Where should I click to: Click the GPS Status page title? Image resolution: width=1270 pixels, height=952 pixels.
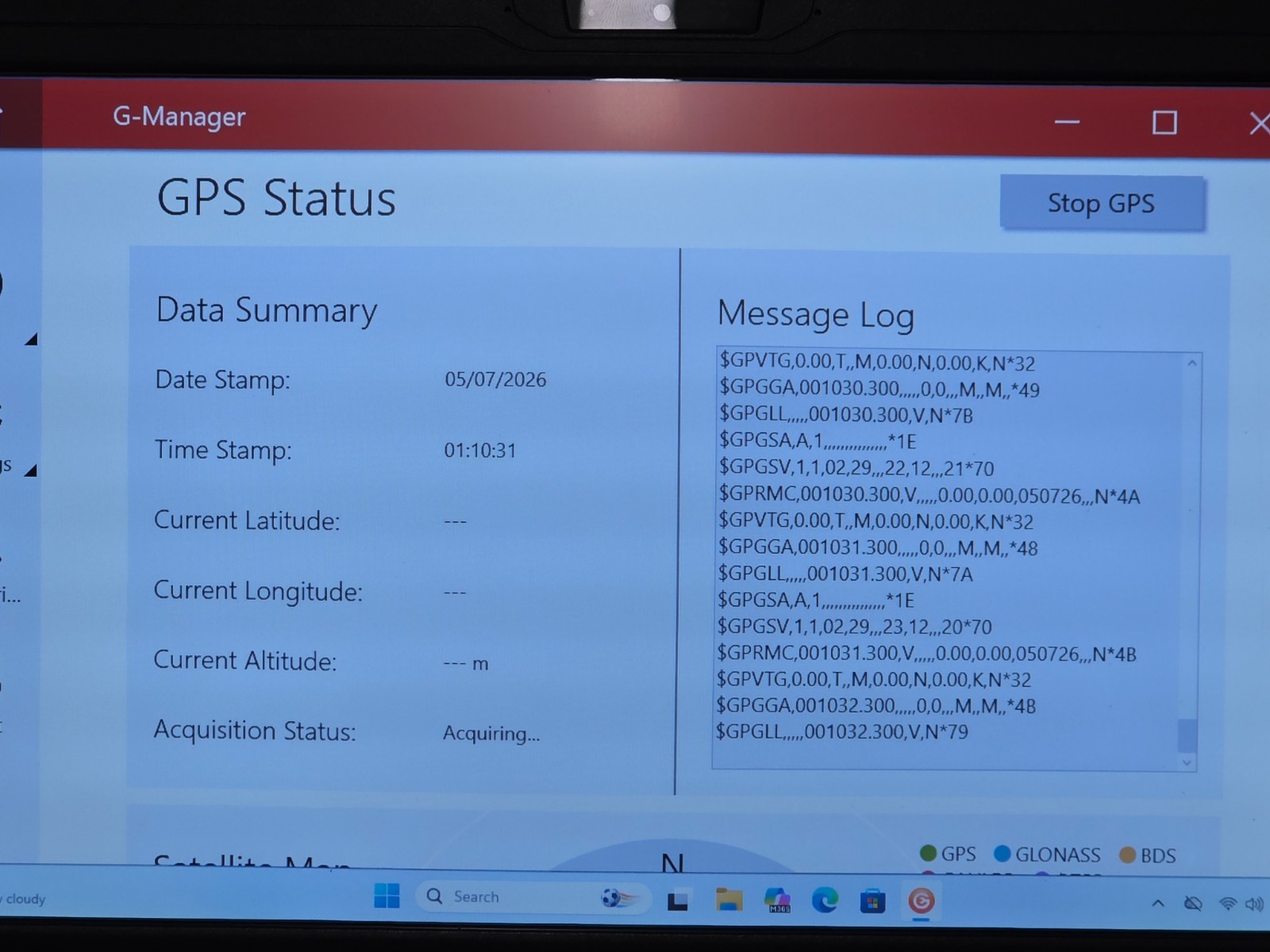(276, 198)
